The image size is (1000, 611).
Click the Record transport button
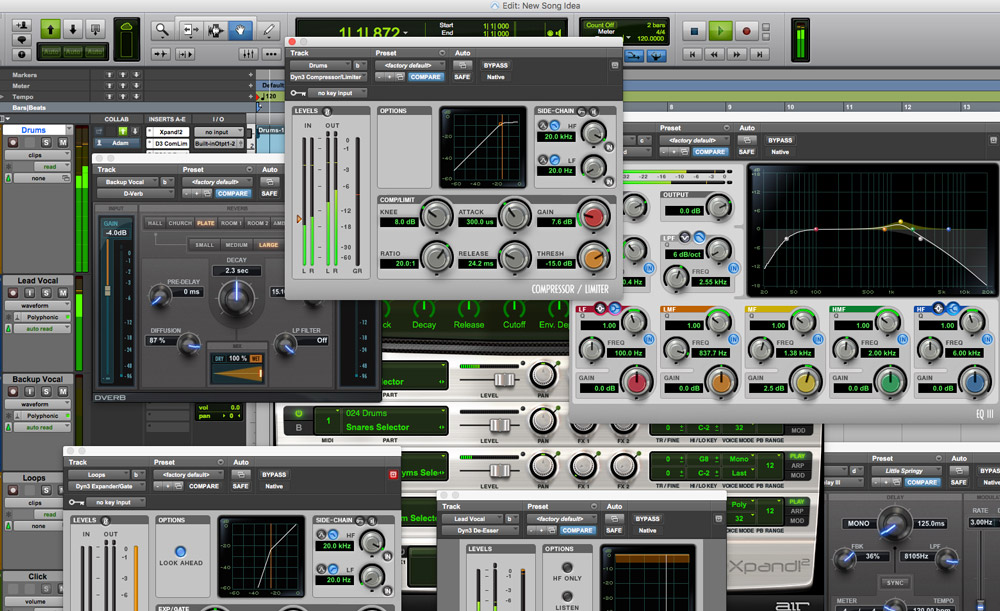point(746,31)
